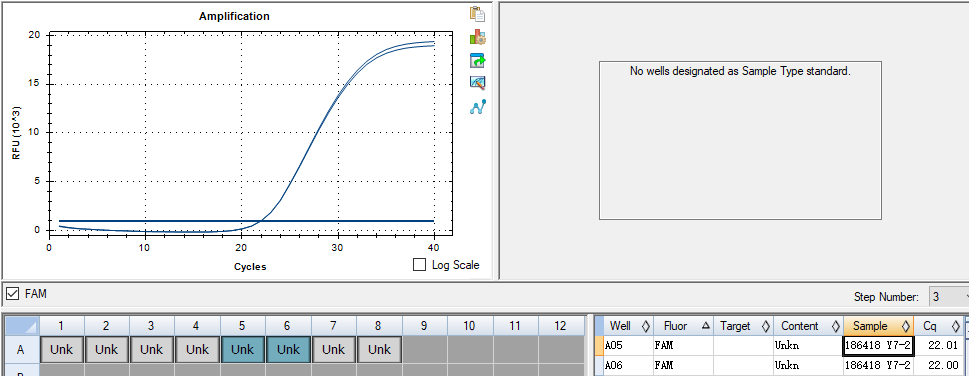Click the curve points line icon

coord(477,107)
